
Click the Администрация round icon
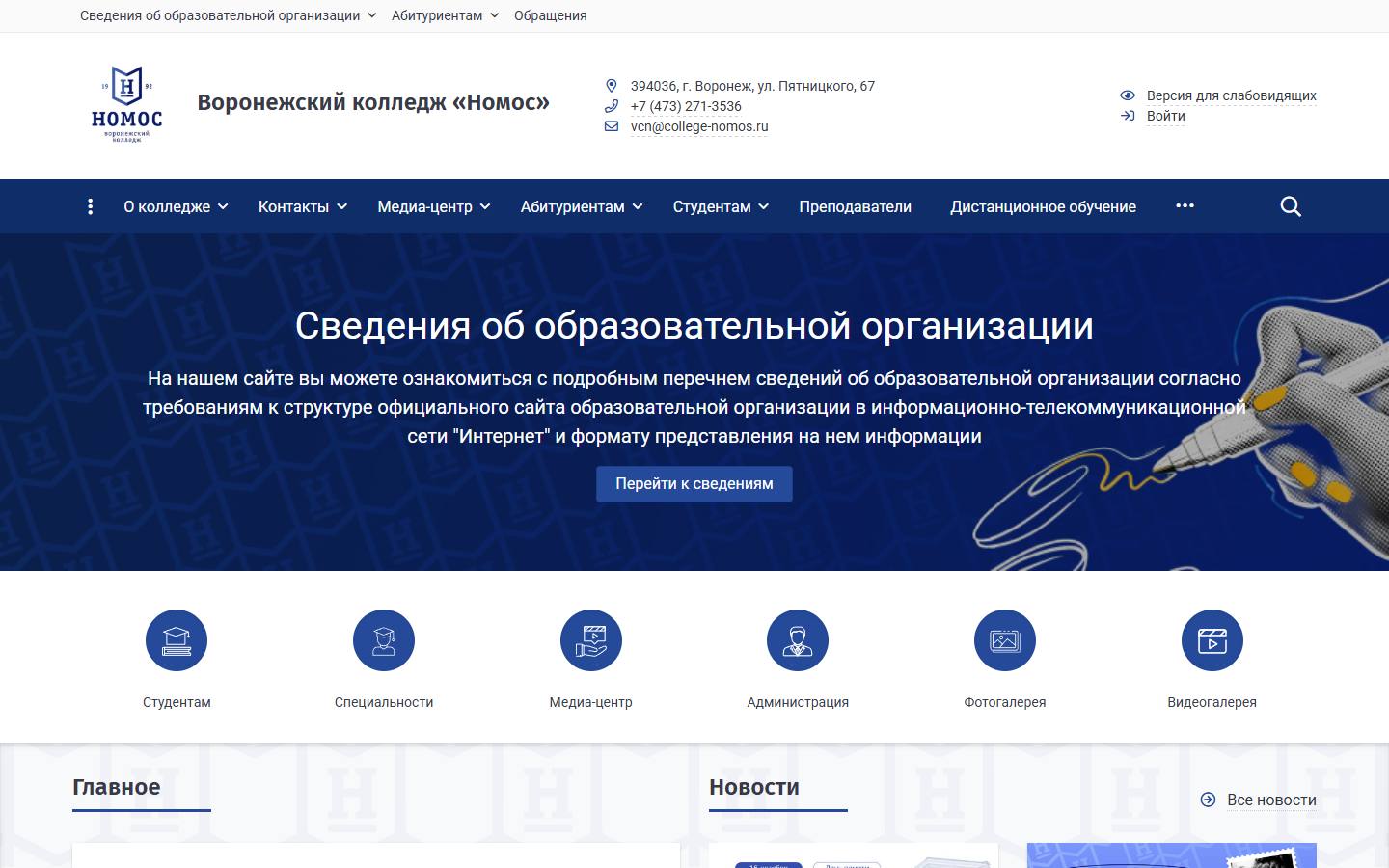(798, 640)
